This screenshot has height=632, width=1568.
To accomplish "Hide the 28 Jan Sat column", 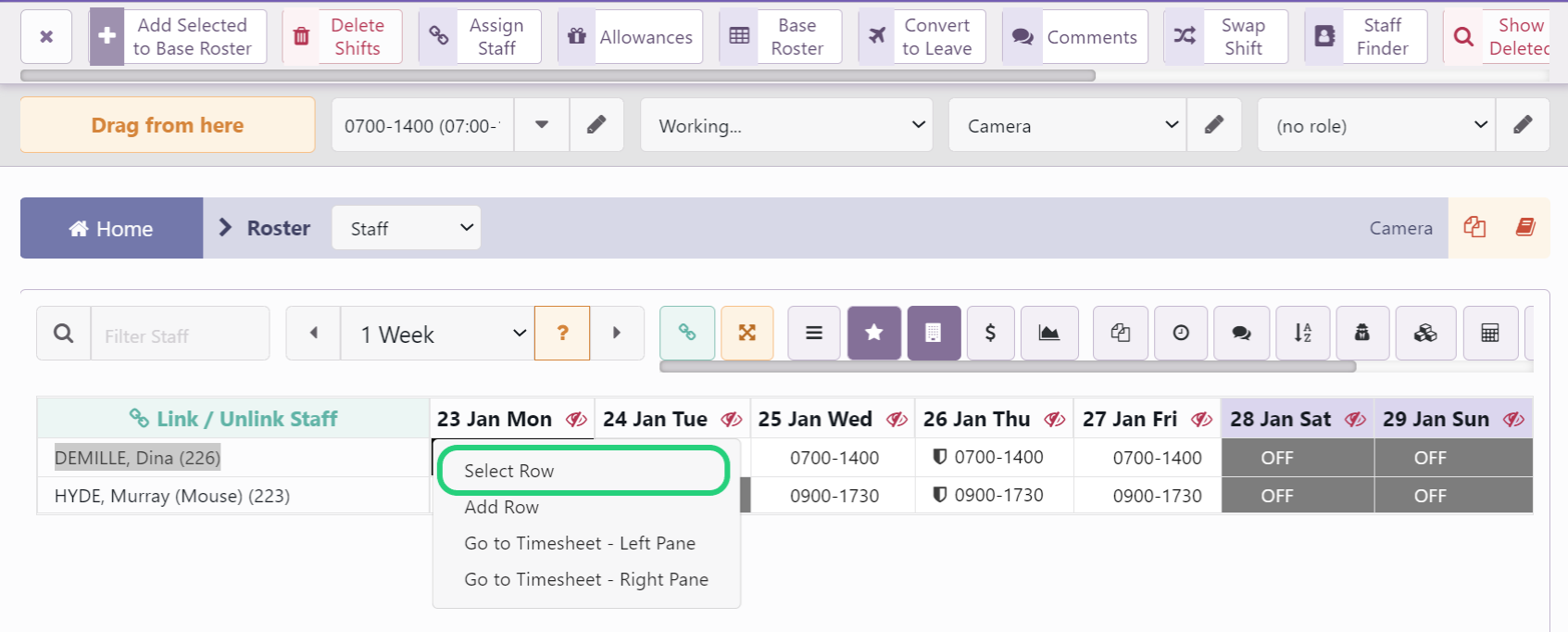I will pyautogui.click(x=1355, y=420).
